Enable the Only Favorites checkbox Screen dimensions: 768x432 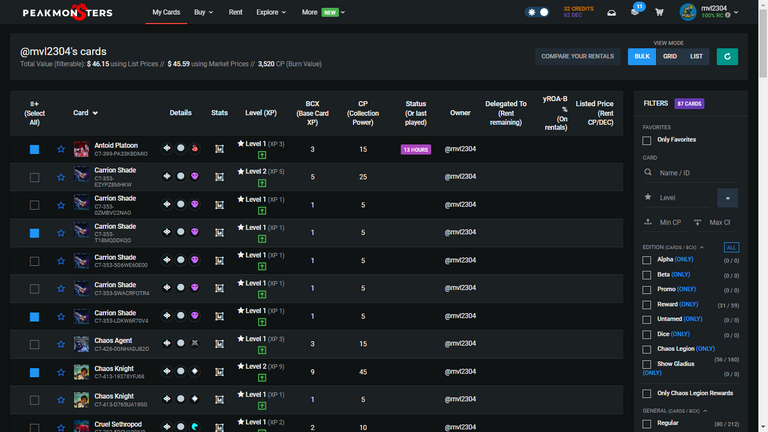[x=647, y=141]
